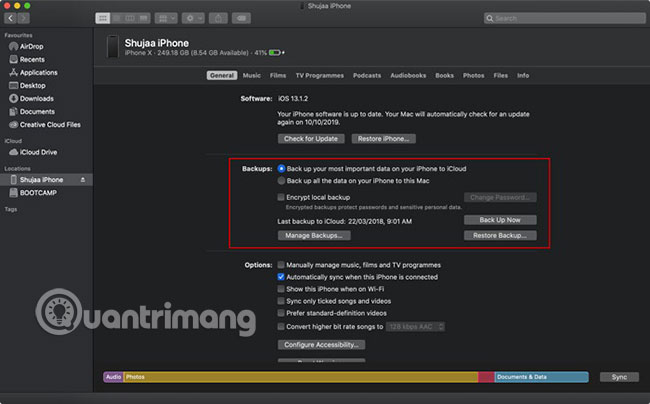
Task: Tick Manually manage music, films and TV
Action: click(281, 265)
